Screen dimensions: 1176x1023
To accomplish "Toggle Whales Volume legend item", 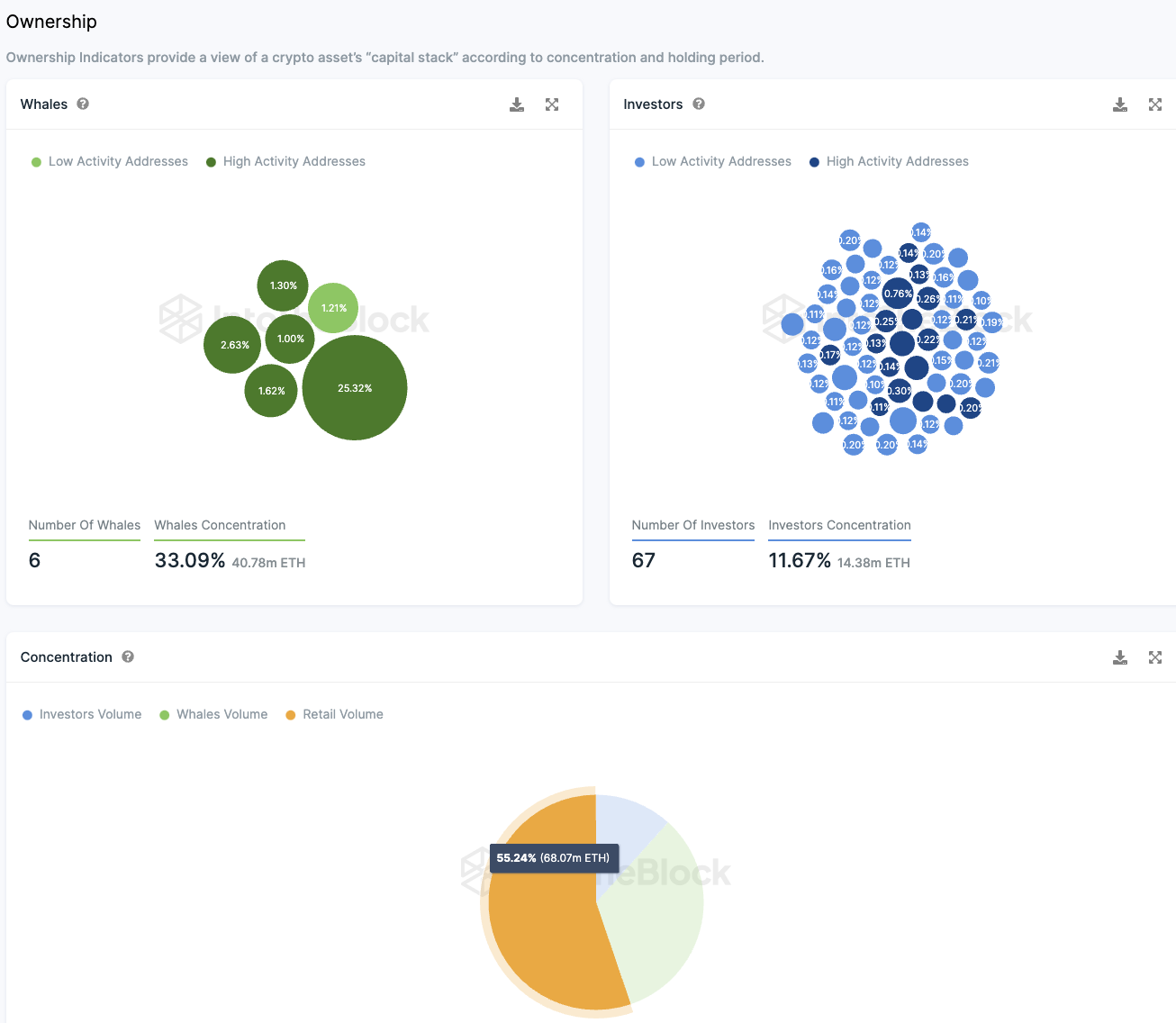I will click(x=213, y=714).
